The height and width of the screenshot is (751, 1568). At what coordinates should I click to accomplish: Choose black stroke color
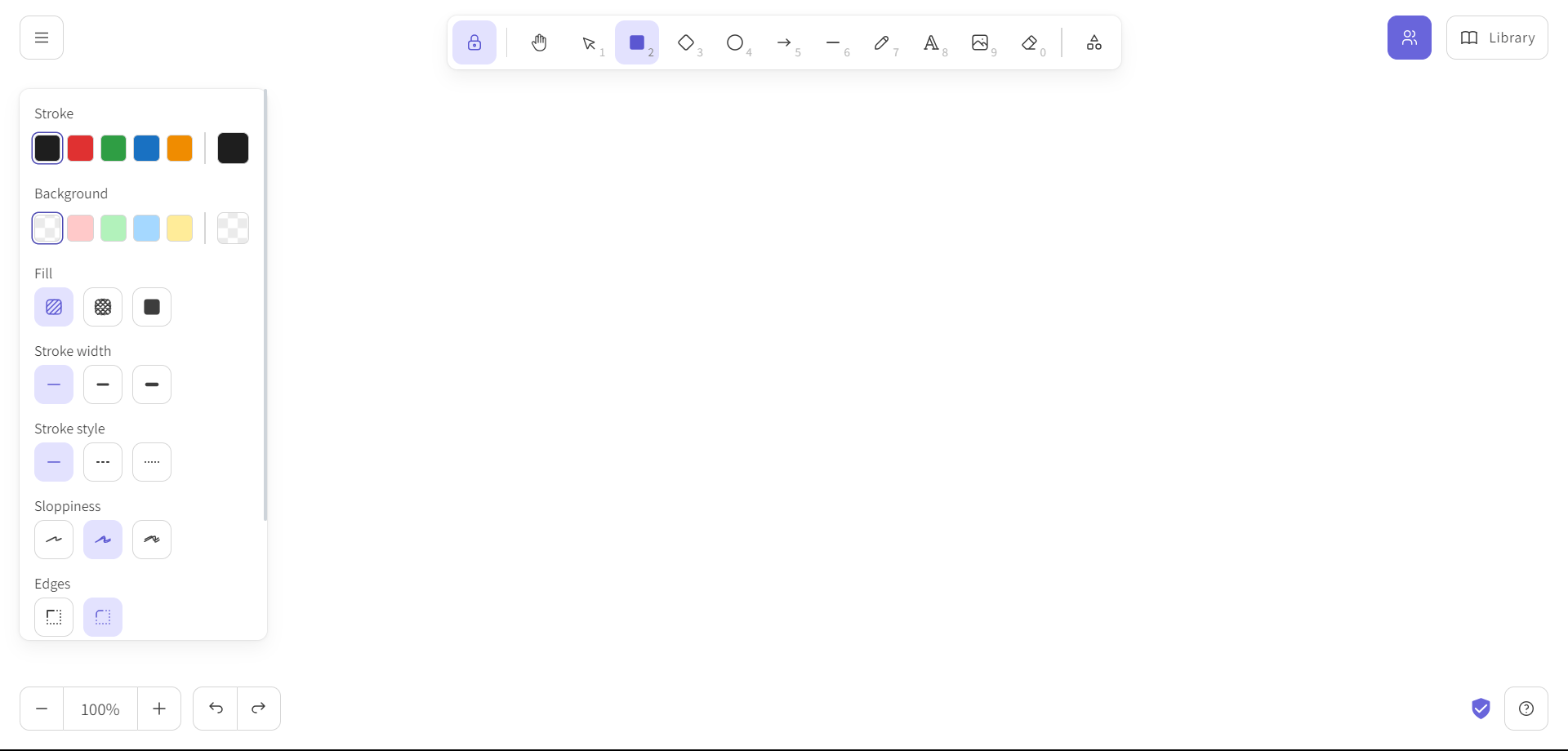(47, 148)
